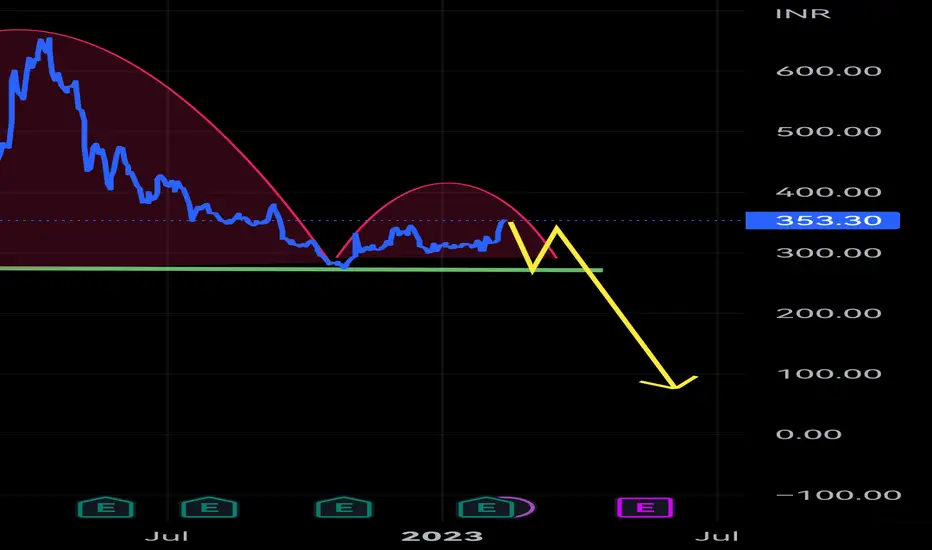Click the 0.00 price axis label
The image size is (932, 550).
(x=809, y=435)
